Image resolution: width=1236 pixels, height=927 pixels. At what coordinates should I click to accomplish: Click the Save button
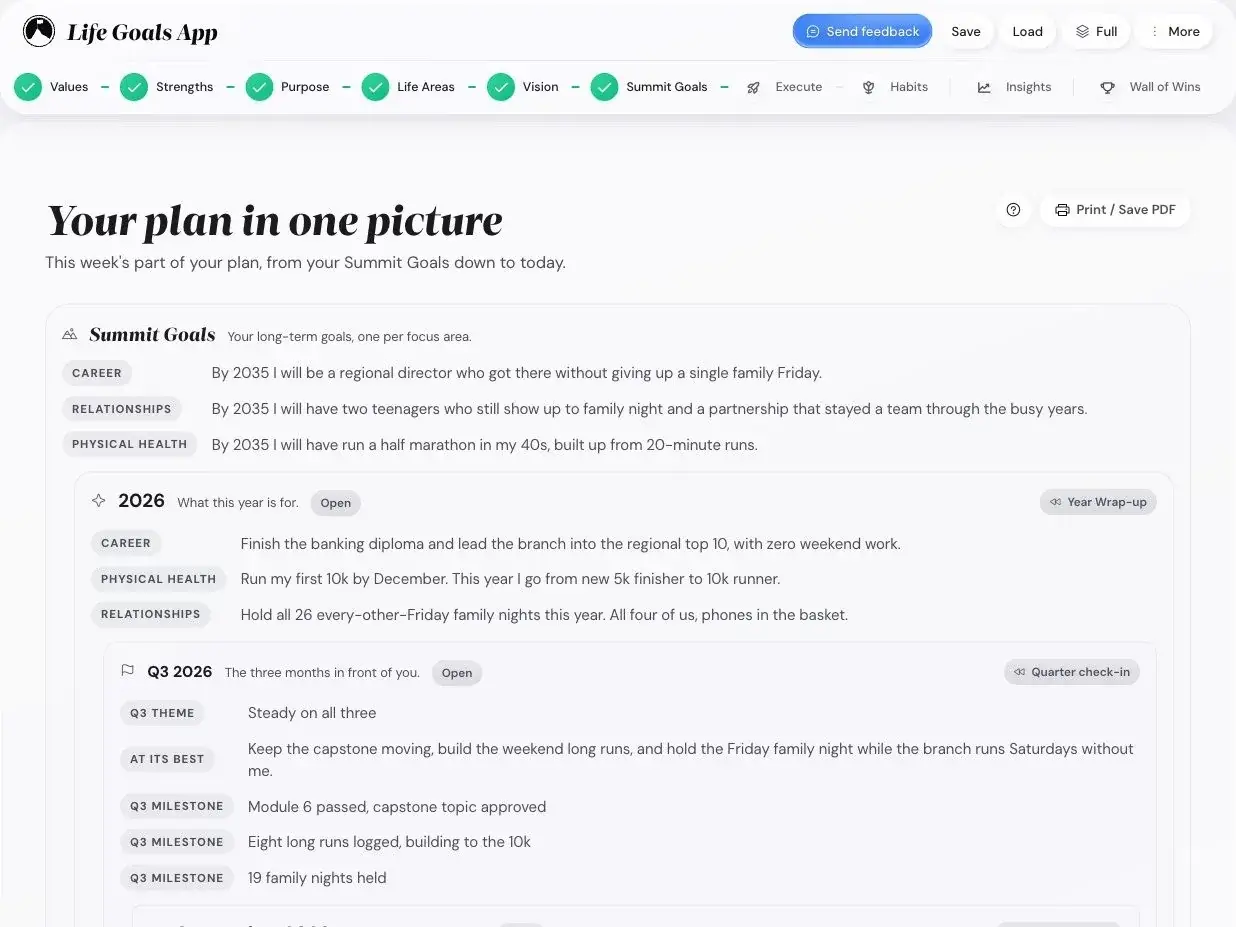(x=966, y=31)
